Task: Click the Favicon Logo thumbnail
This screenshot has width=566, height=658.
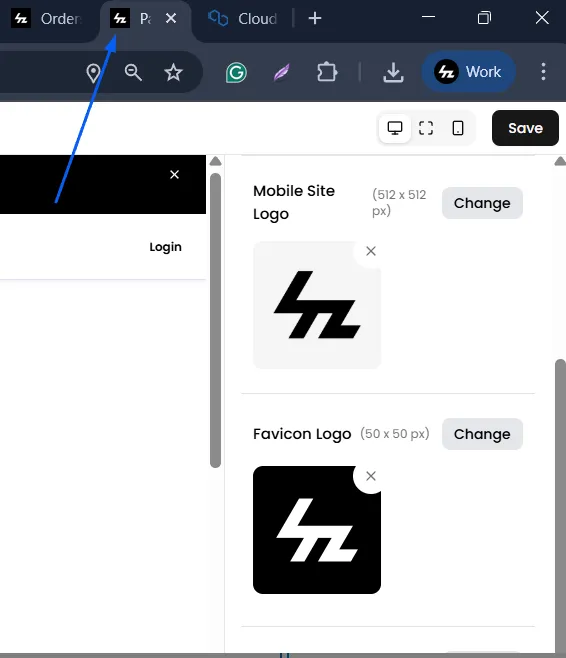Action: tap(317, 530)
